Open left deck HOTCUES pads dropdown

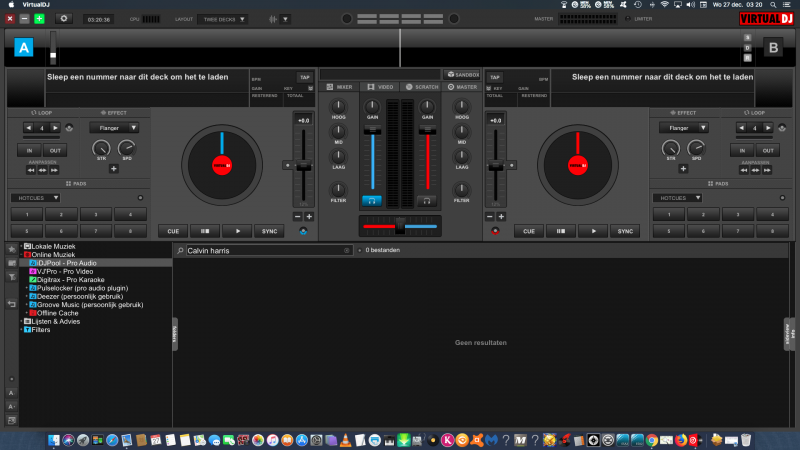pos(35,197)
